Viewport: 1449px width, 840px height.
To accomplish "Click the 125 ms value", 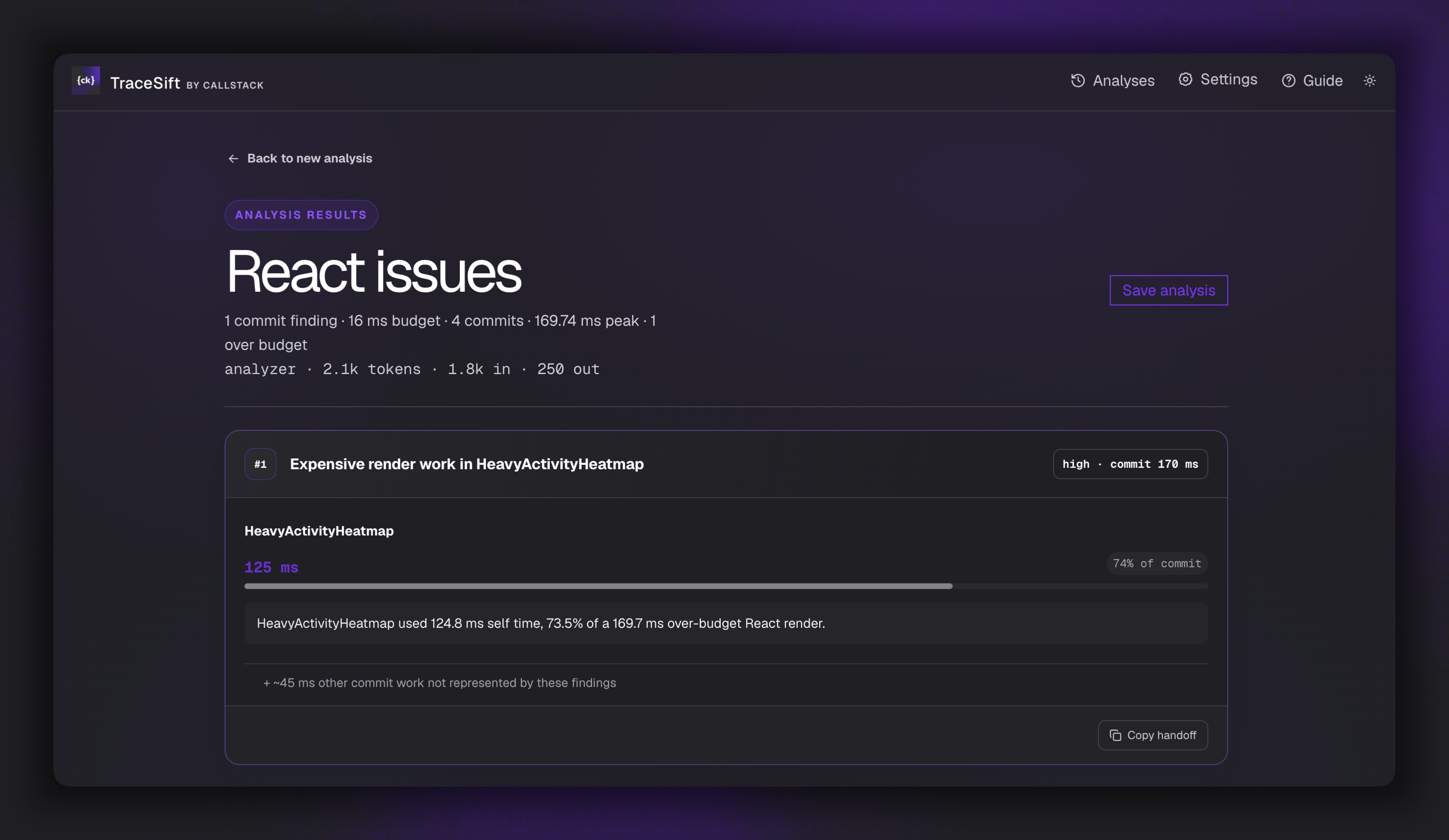I will pyautogui.click(x=271, y=567).
